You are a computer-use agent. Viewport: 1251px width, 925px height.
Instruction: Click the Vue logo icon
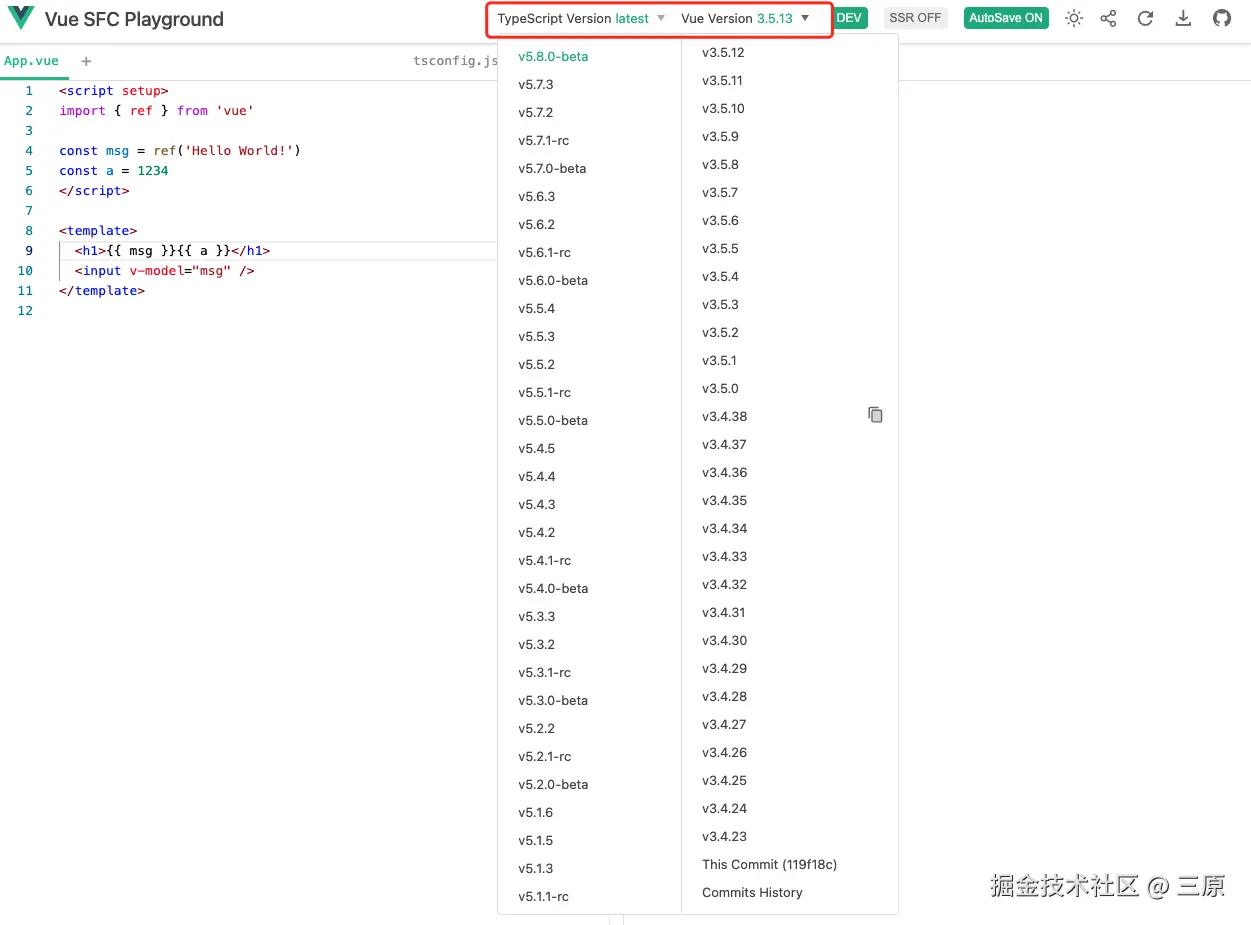[x=21, y=18]
